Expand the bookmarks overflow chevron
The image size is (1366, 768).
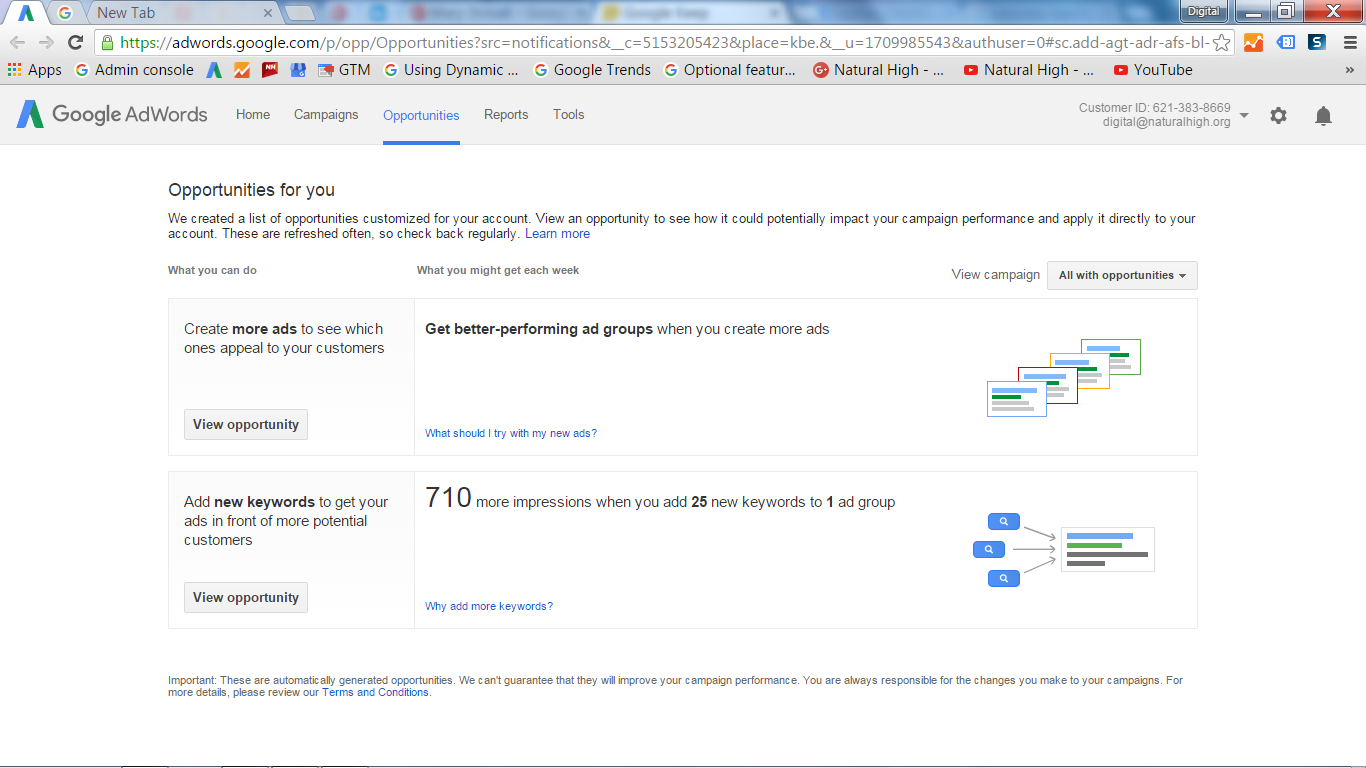coord(1349,70)
